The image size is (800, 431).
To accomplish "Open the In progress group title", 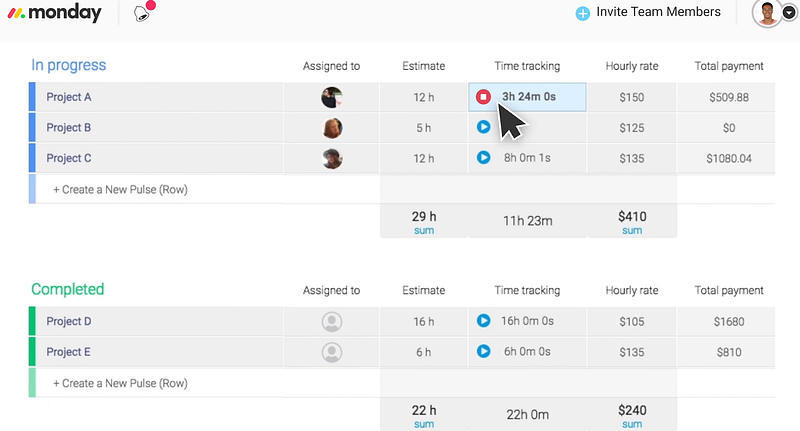I will click(69, 66).
